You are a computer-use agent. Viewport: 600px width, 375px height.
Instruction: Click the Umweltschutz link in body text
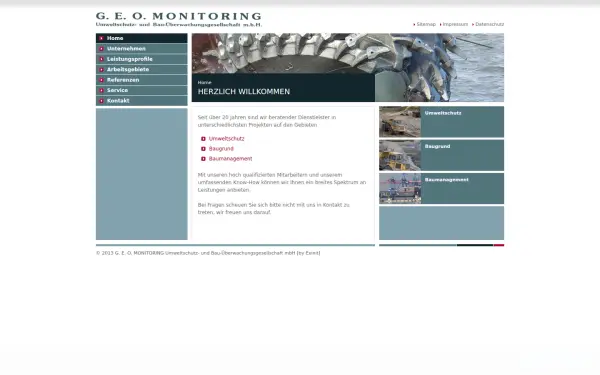227,139
